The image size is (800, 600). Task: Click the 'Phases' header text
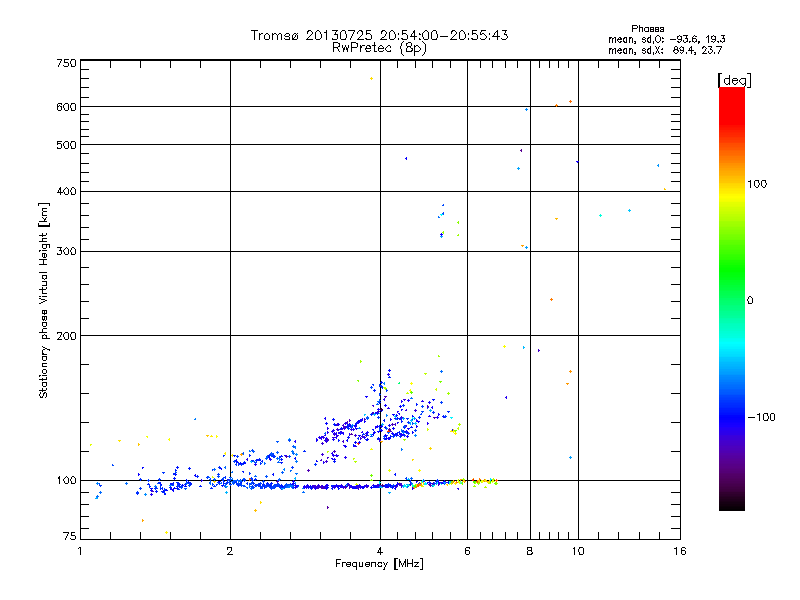click(647, 29)
